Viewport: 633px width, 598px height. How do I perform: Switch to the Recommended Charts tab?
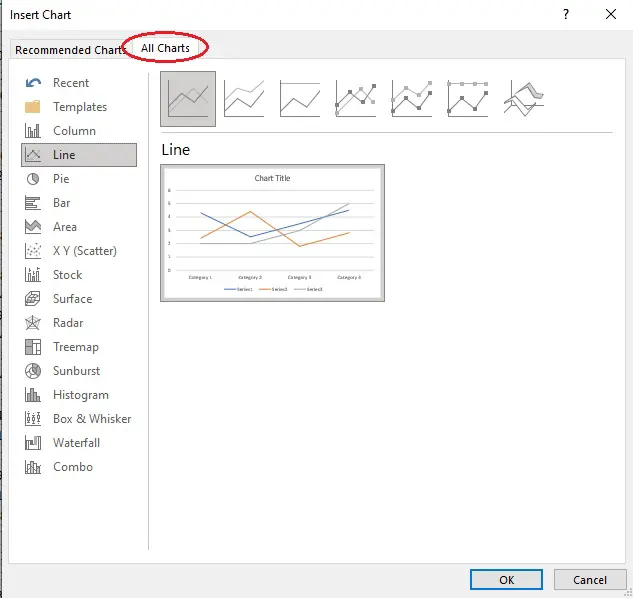coord(69,50)
